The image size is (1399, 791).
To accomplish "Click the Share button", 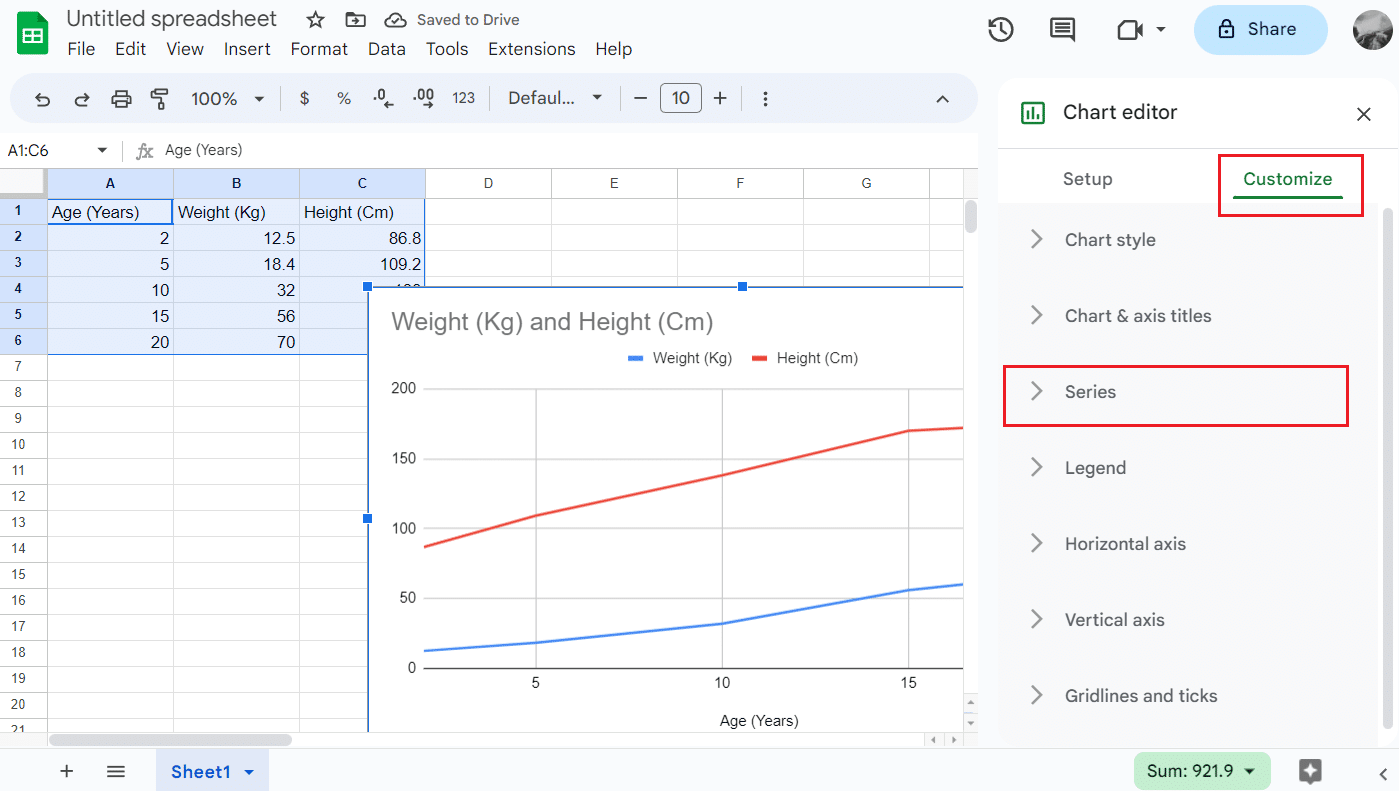I will [1260, 29].
